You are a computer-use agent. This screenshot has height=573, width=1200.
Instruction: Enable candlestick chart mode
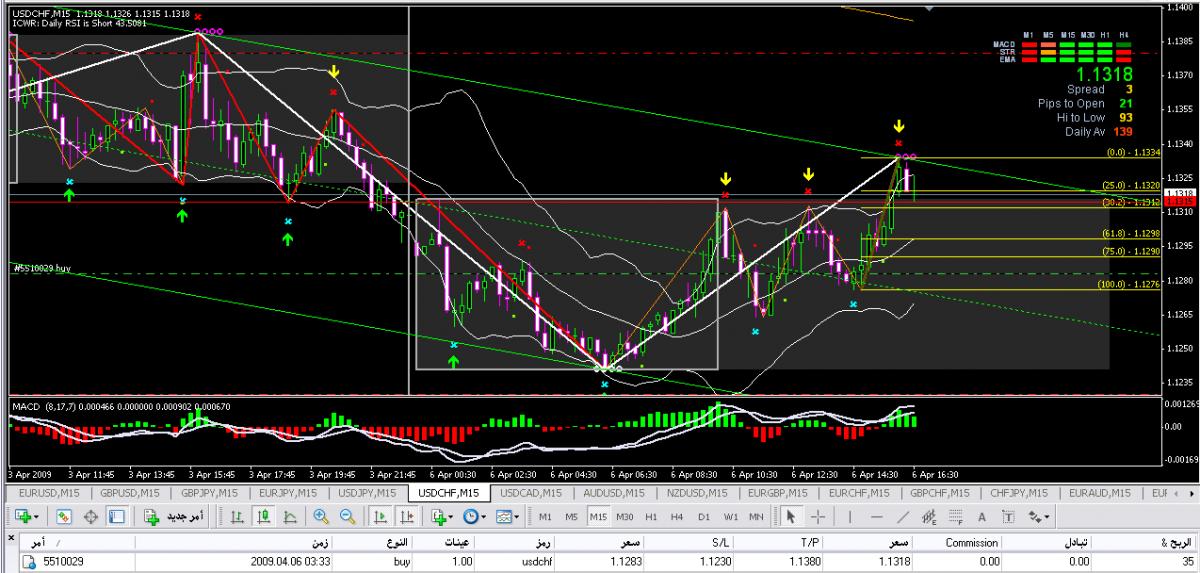264,517
